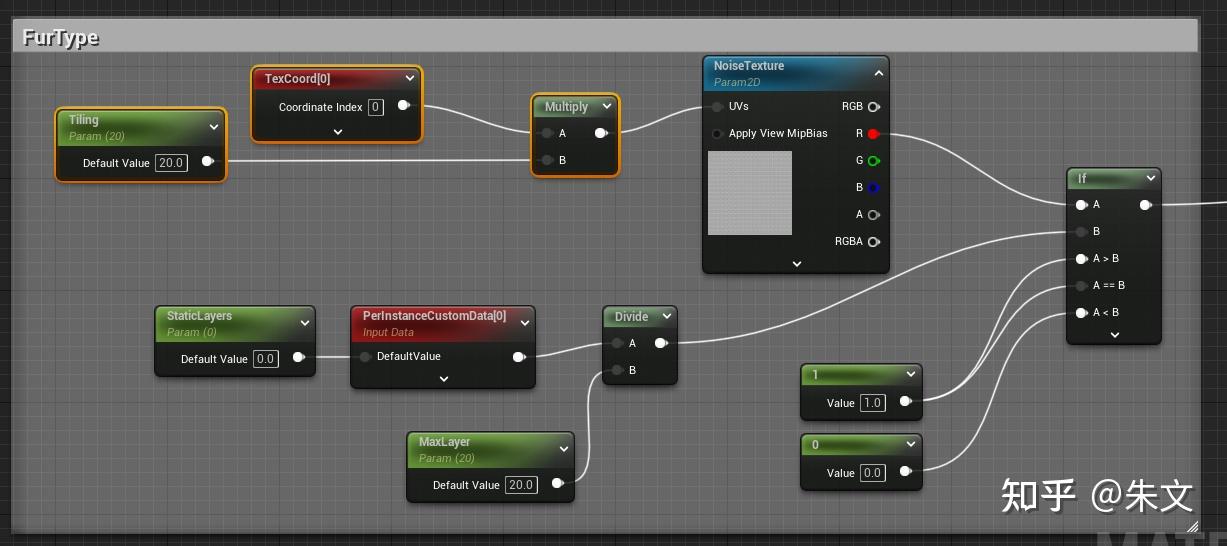Open the constant 1 node header dropdown
This screenshot has width=1227, height=546.
(910, 374)
